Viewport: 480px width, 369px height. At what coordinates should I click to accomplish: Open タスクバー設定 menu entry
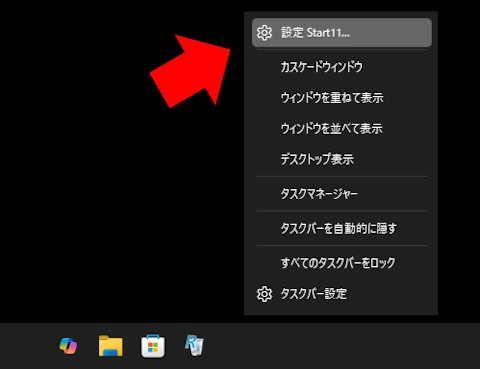pyautogui.click(x=342, y=294)
